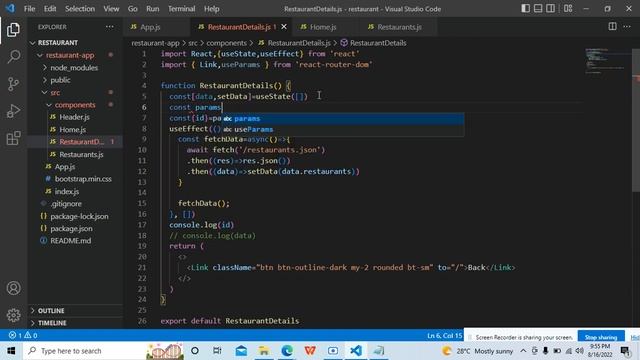
Task: Open the Edit menu
Action: coord(50,9)
